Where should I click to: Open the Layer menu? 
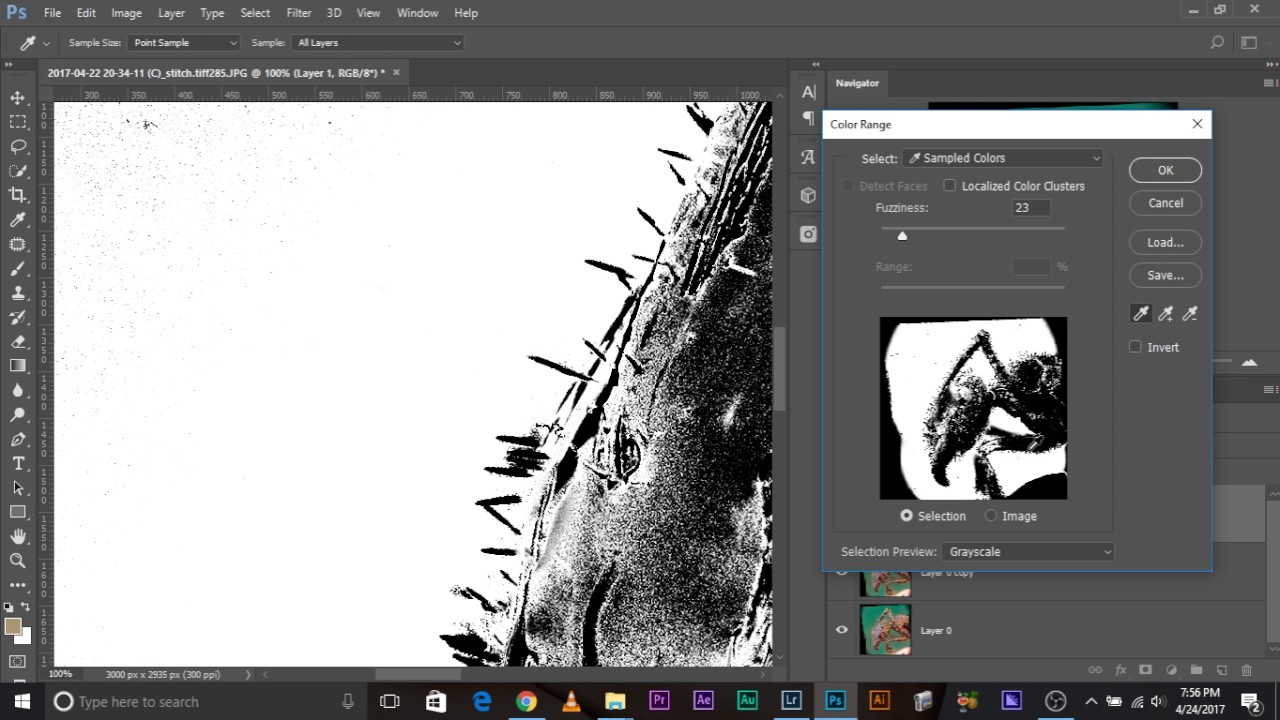(x=171, y=13)
